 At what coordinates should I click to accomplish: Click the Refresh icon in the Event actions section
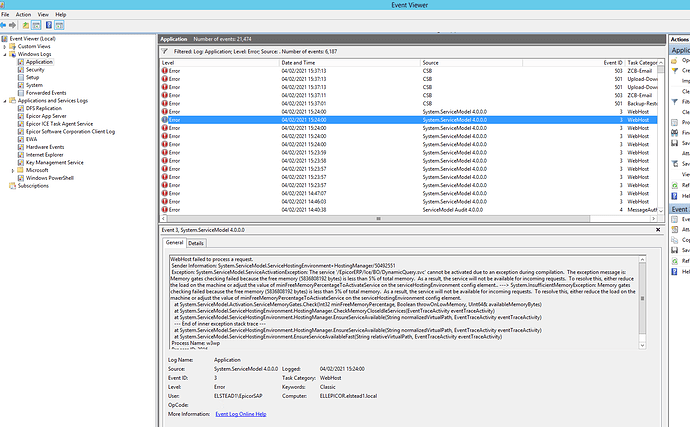point(674,261)
